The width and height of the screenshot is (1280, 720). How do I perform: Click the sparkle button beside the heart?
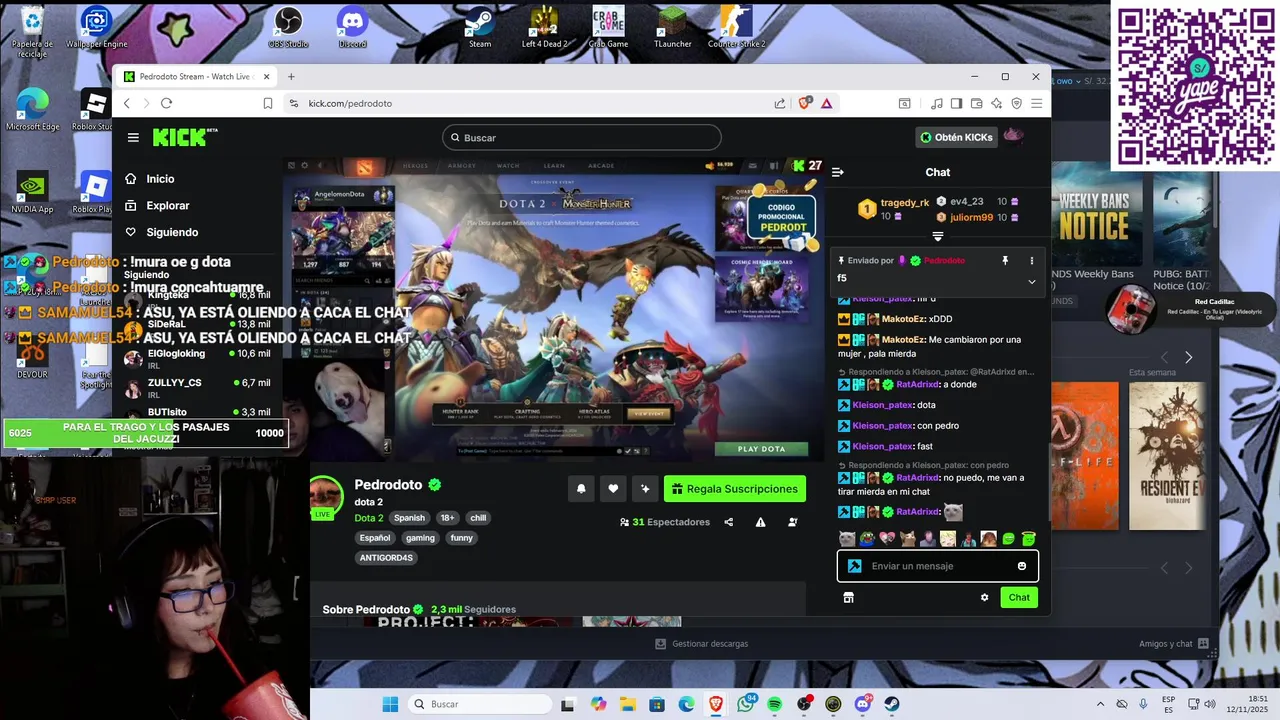tap(645, 489)
